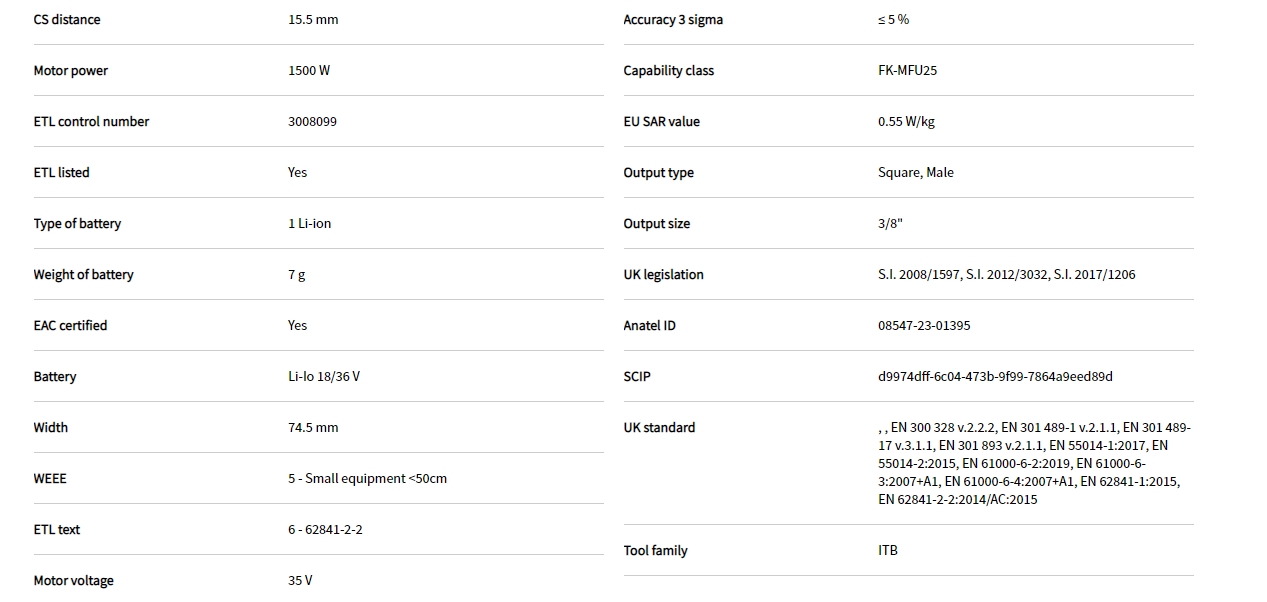This screenshot has width=1267, height=602.
Task: Click the Type of battery label
Action: 77,224
